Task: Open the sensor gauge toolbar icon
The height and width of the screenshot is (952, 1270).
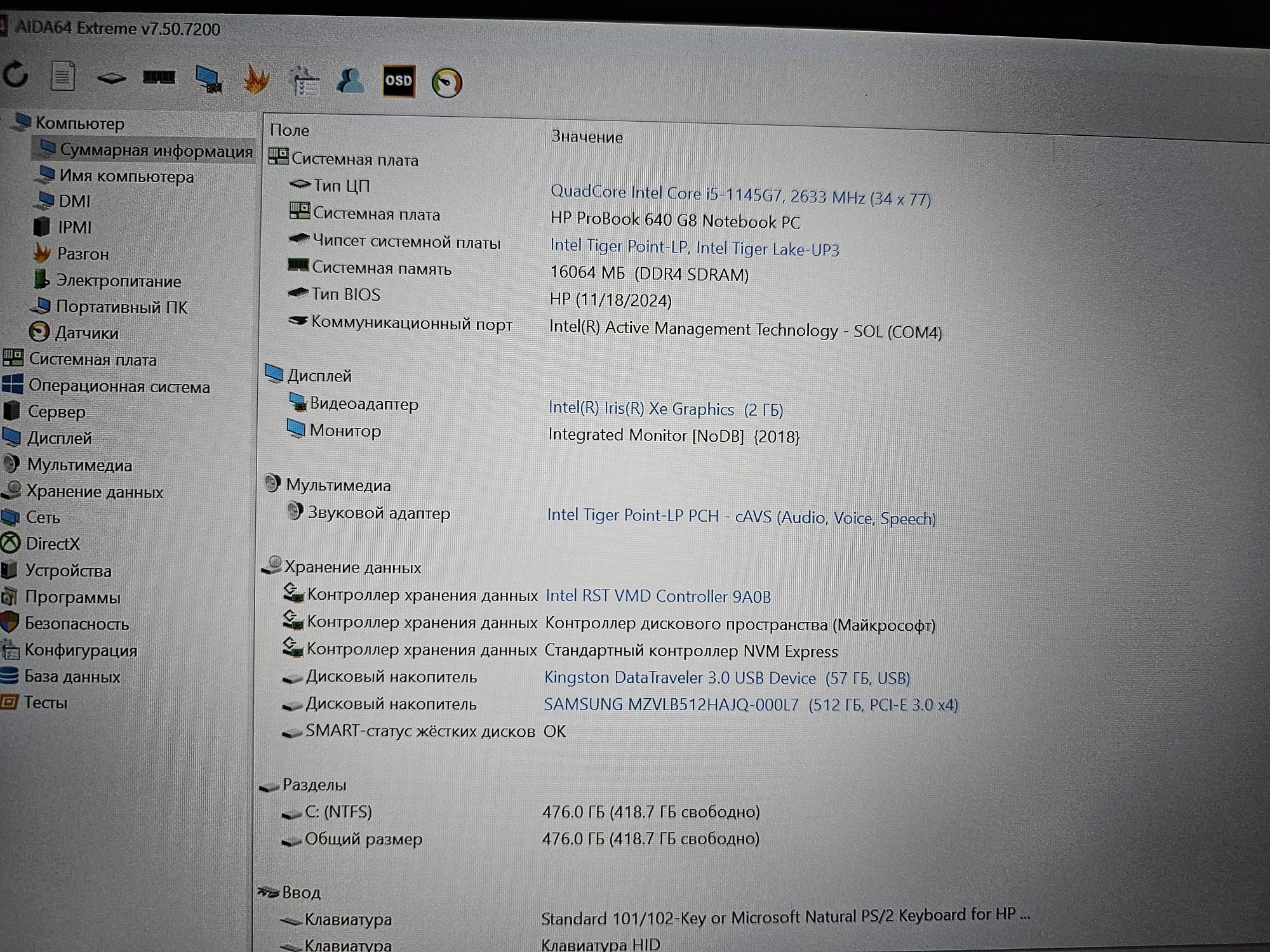Action: coord(446,83)
